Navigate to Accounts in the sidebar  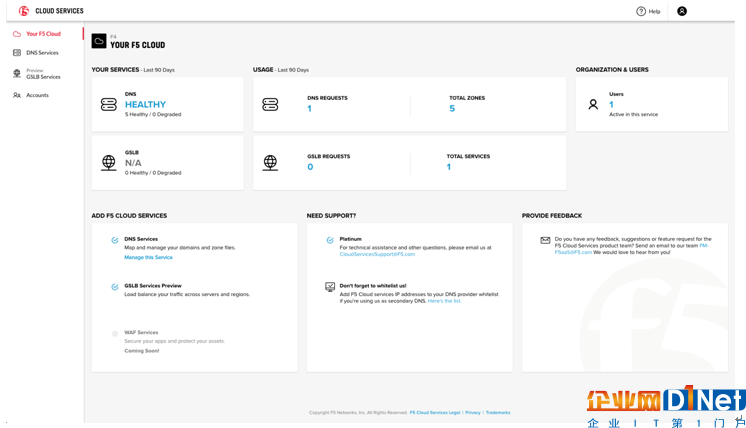(38, 95)
